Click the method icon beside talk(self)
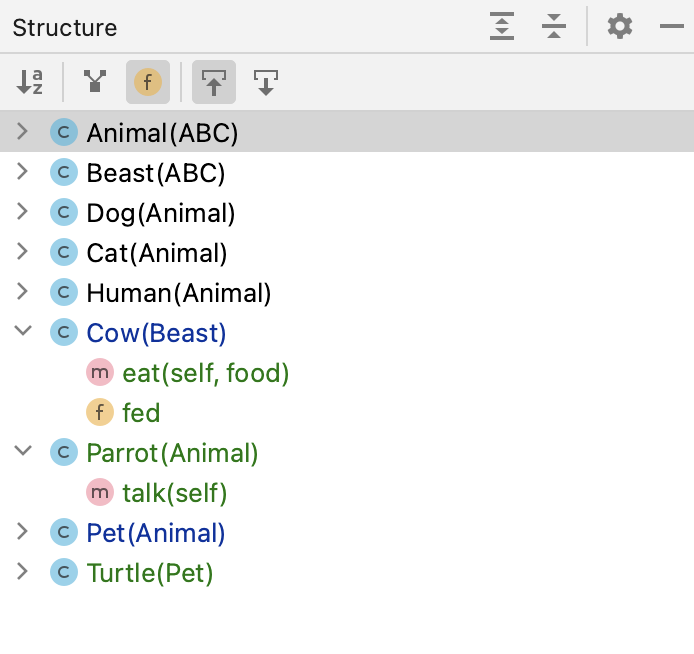The width and height of the screenshot is (694, 654). coord(100,492)
